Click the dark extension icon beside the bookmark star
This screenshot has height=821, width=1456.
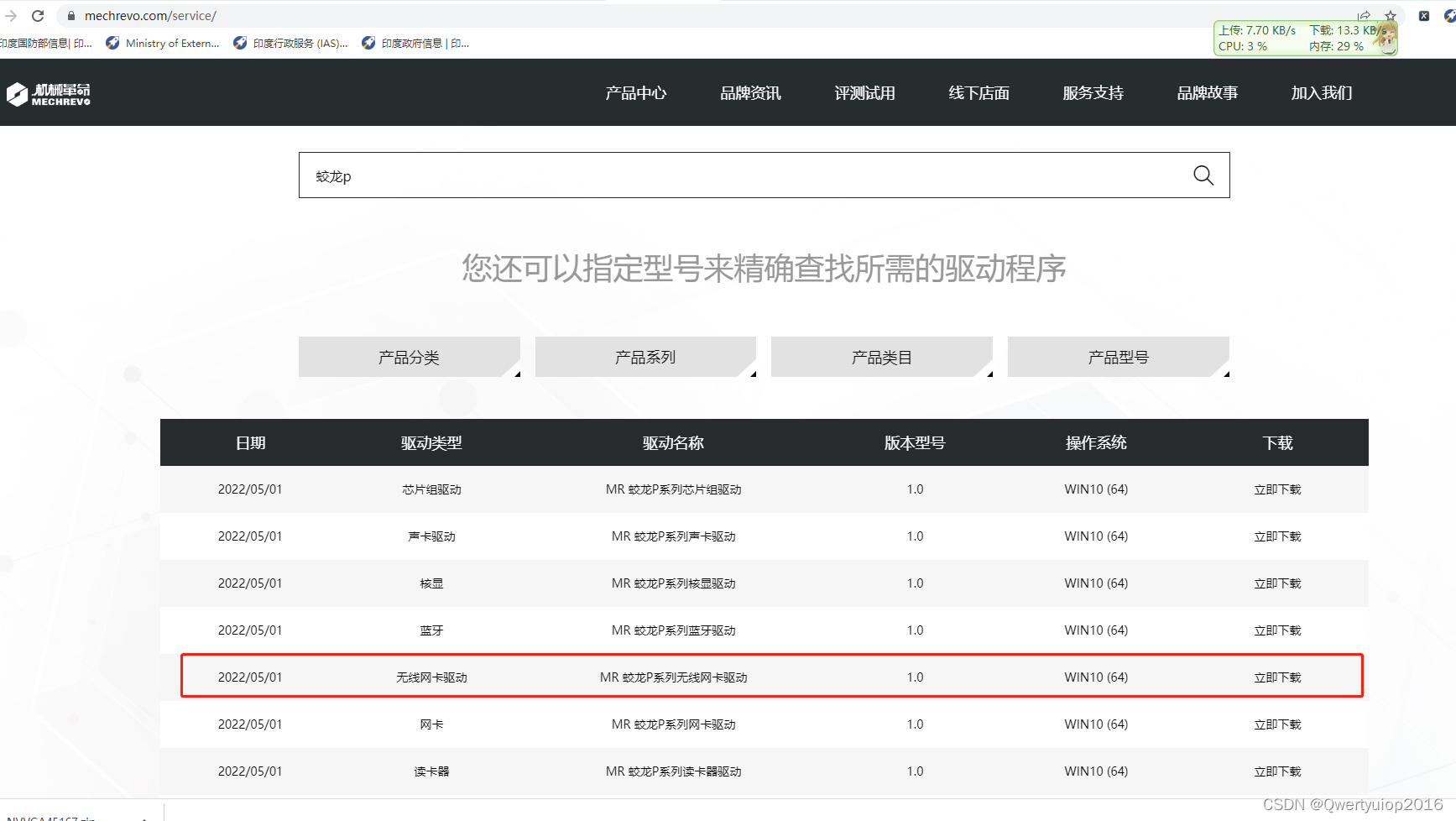point(1424,16)
